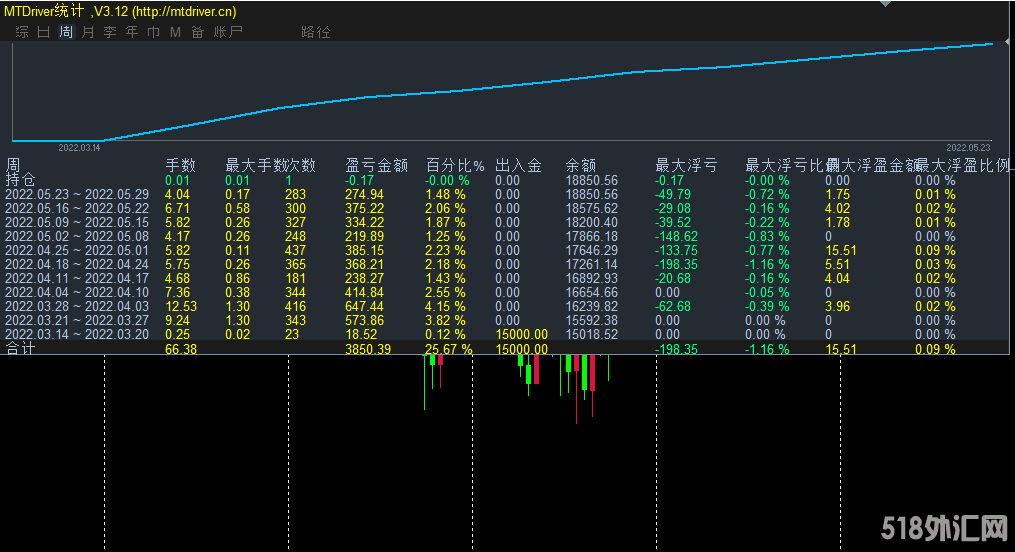
Task: Click the 手数 column header
Action: point(180,166)
